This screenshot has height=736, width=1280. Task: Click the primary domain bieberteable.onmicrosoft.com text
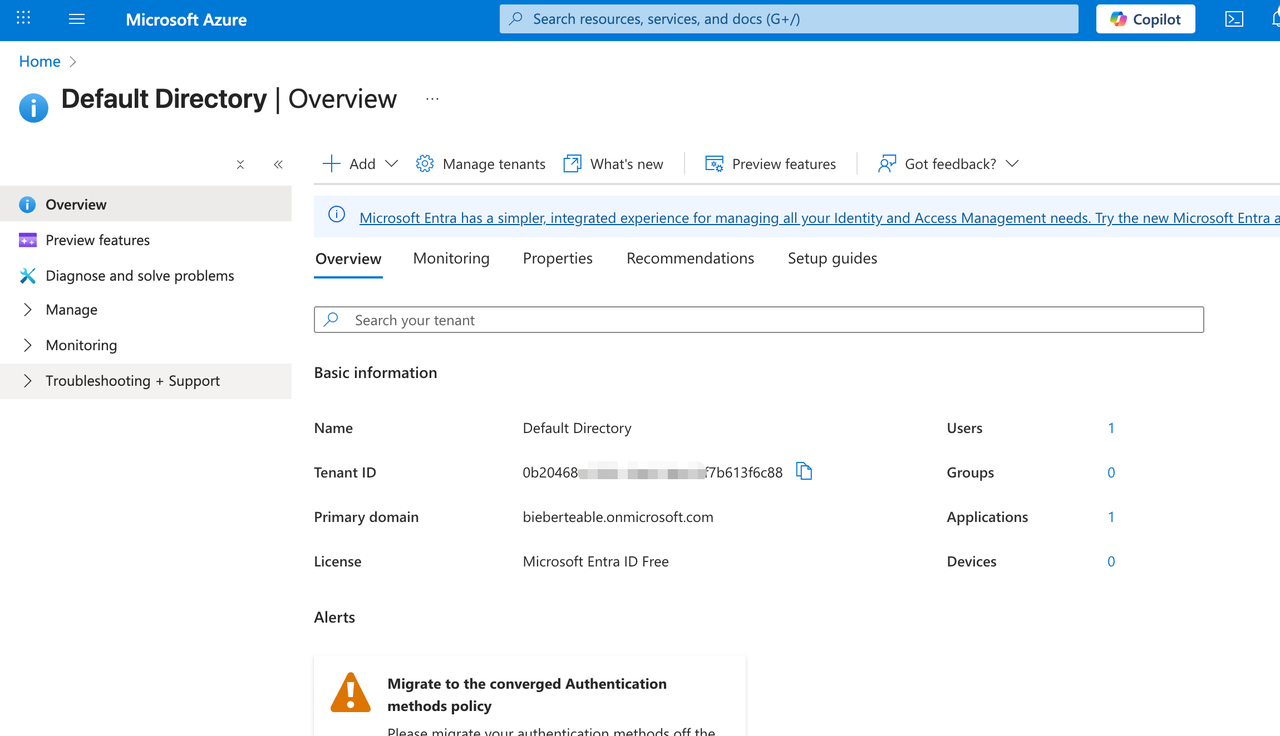(618, 517)
